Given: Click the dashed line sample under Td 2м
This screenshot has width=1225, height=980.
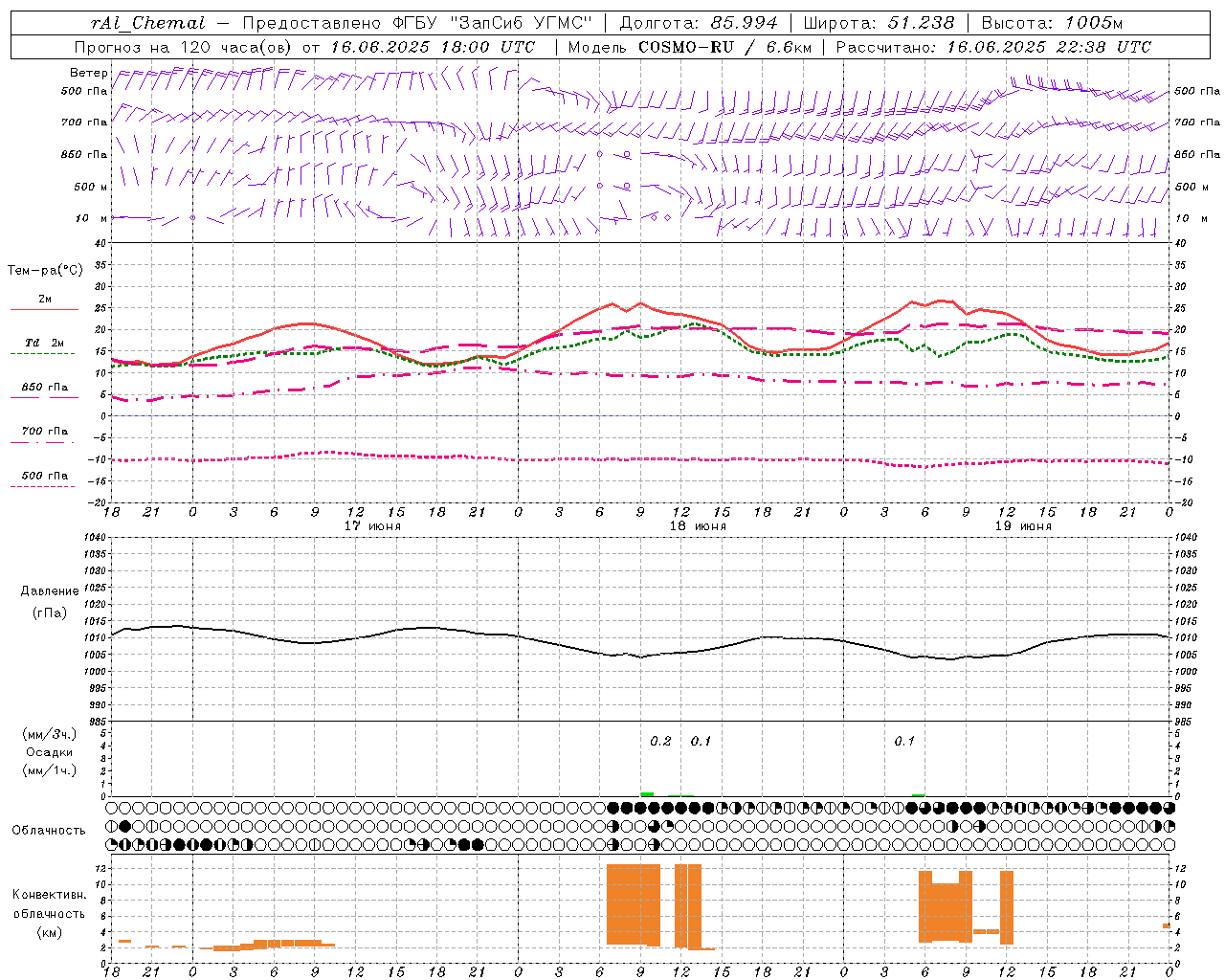Looking at the screenshot, I should click(x=44, y=354).
